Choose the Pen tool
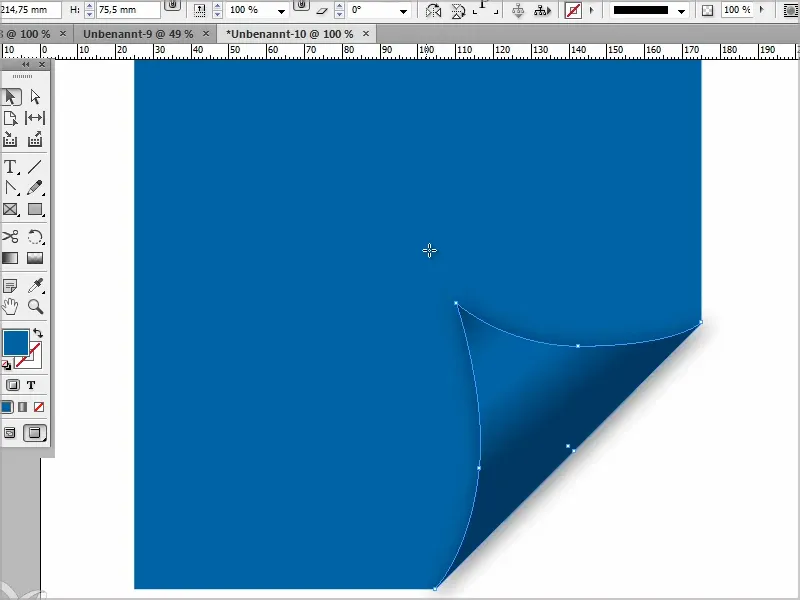 point(10,188)
